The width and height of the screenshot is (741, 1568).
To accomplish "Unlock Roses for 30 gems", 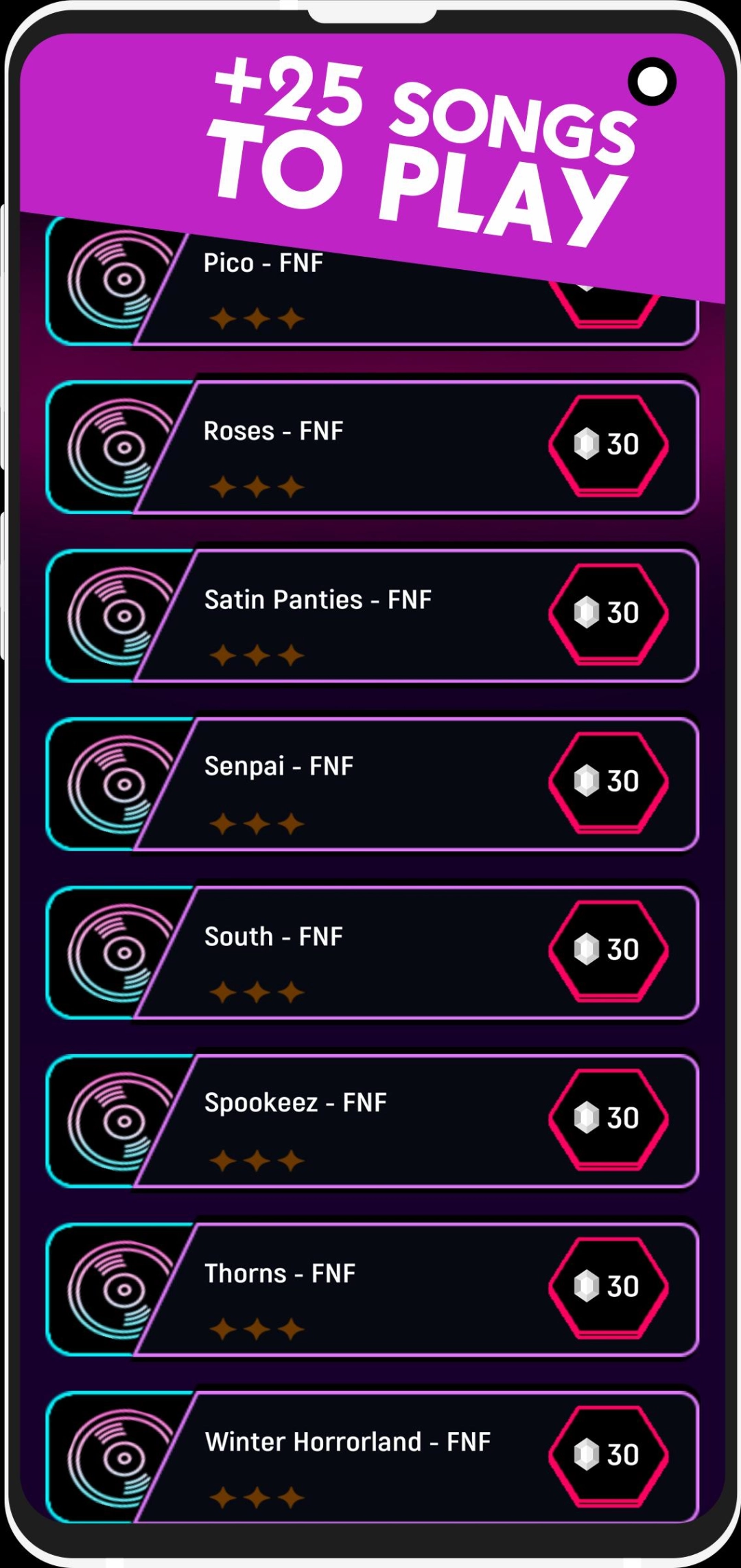I will tap(608, 445).
